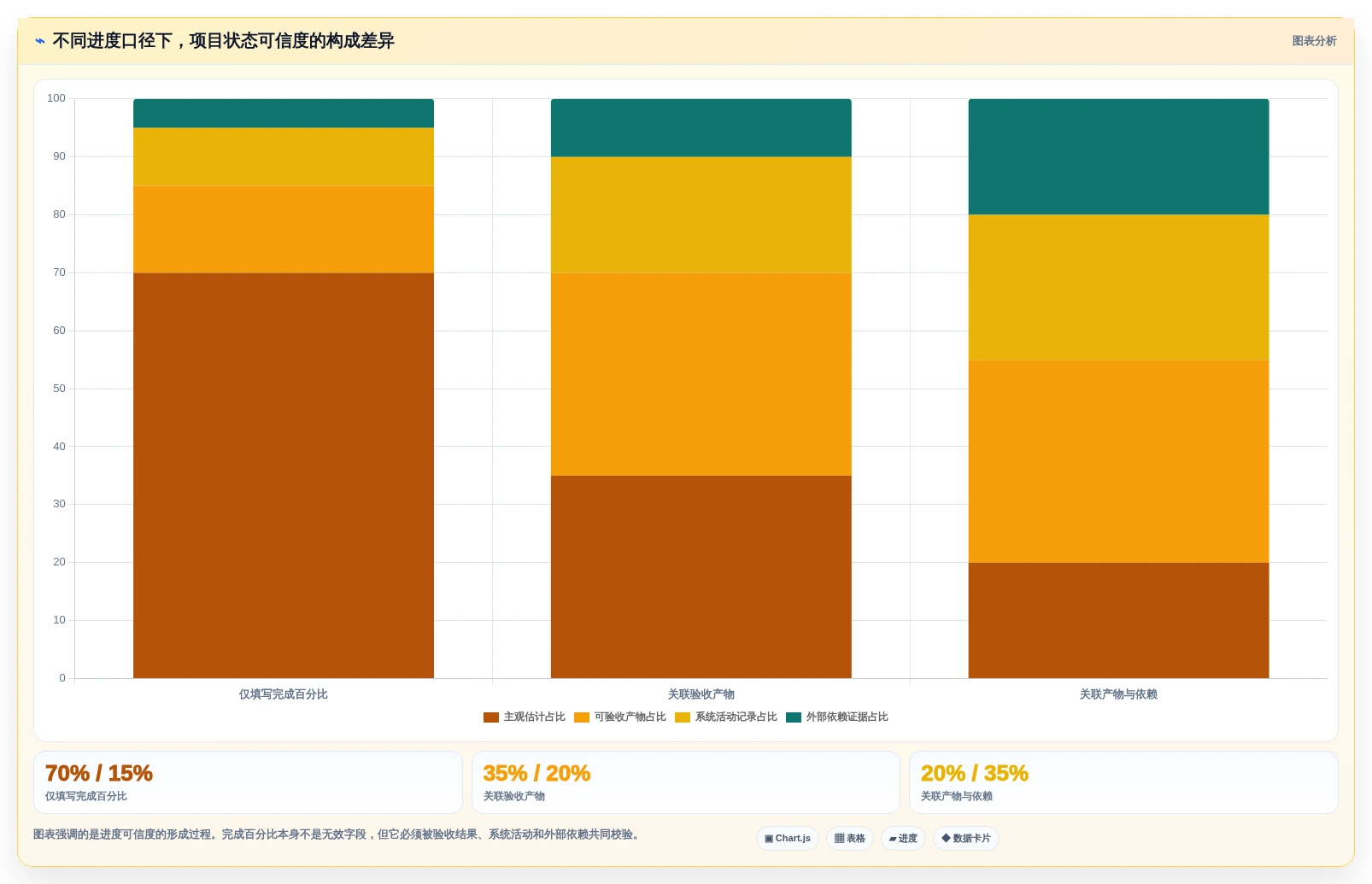This screenshot has height=884, width=1372.
Task: Click the teal 外部依赖证据占比 legend swatch
Action: pos(794,717)
